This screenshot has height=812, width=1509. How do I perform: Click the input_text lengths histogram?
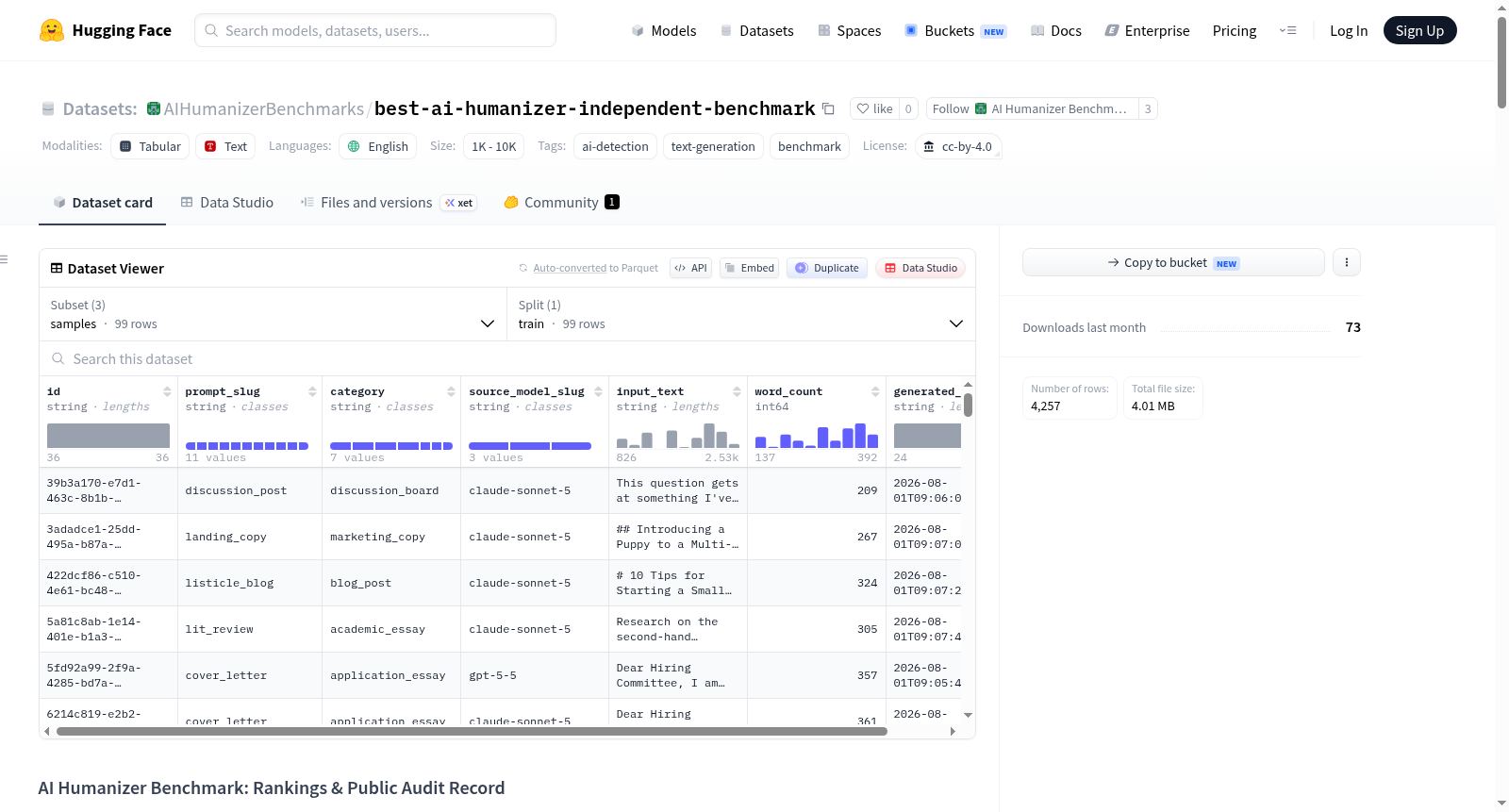(678, 435)
